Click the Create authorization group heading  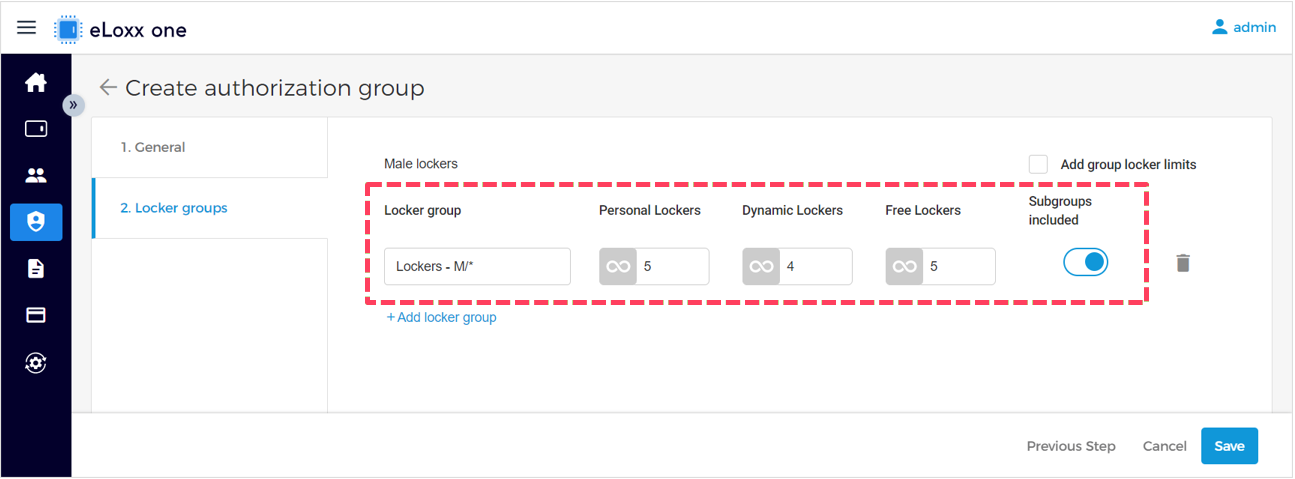point(275,88)
